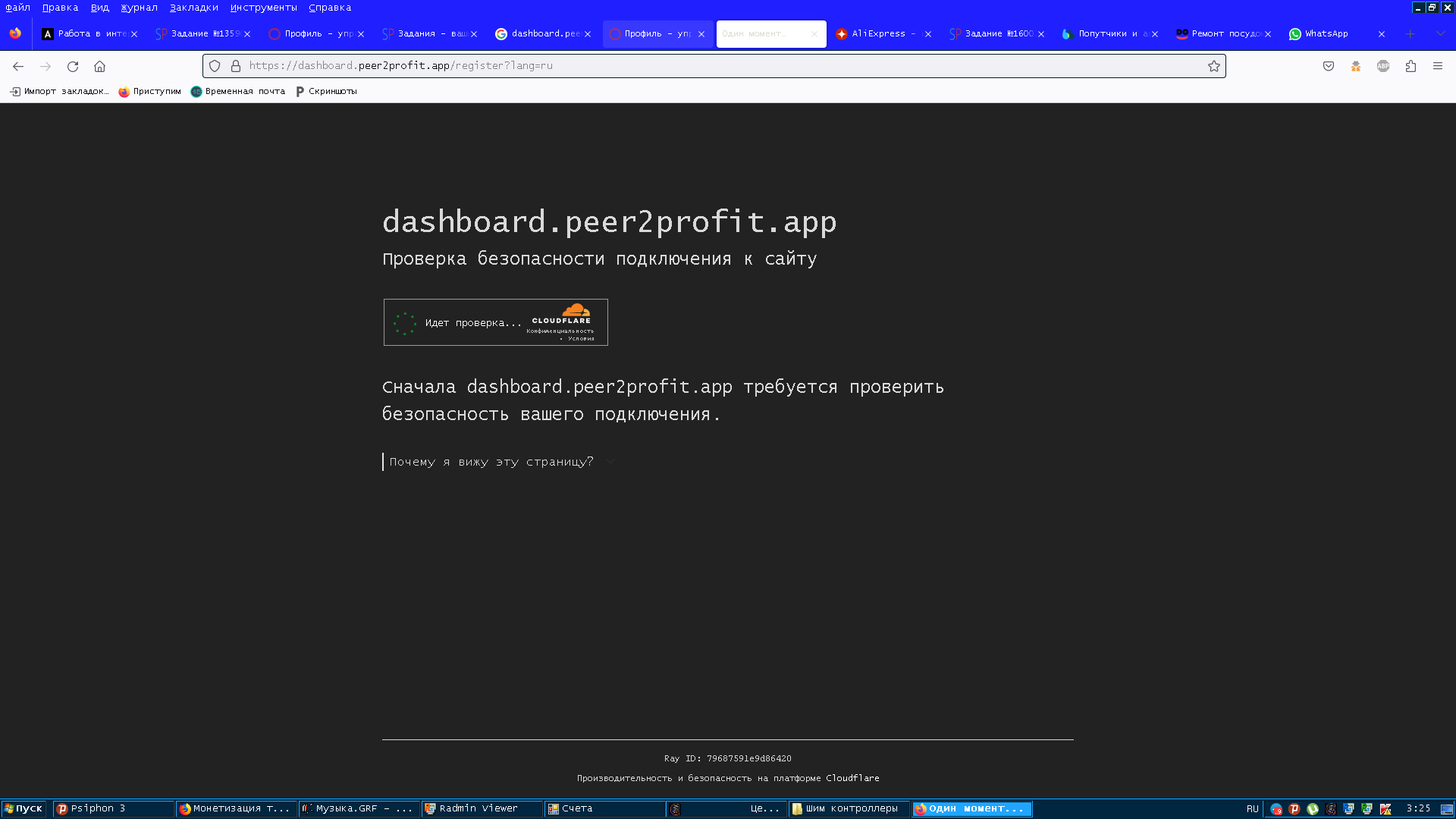
Task: Close the WhatsApp tab
Action: (x=1382, y=34)
